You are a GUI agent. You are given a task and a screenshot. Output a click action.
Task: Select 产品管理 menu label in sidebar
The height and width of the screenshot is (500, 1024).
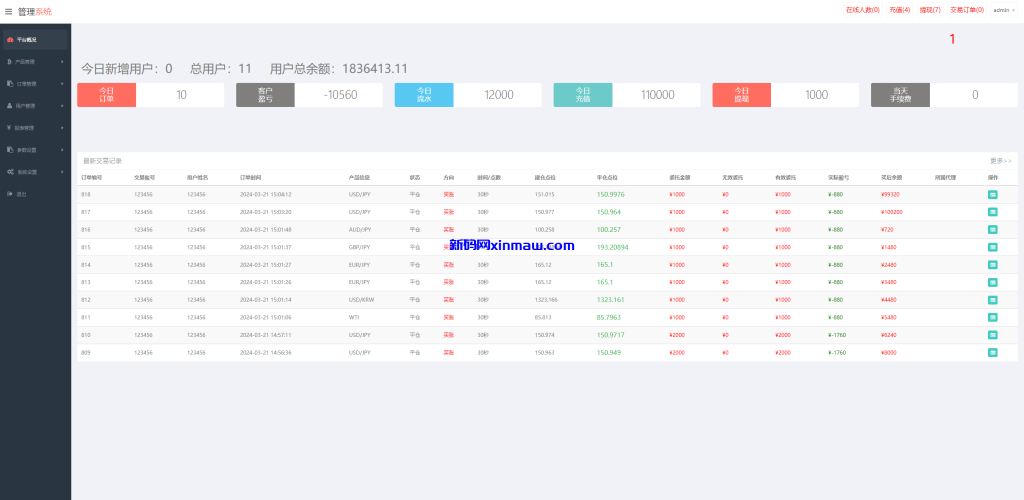[25, 62]
